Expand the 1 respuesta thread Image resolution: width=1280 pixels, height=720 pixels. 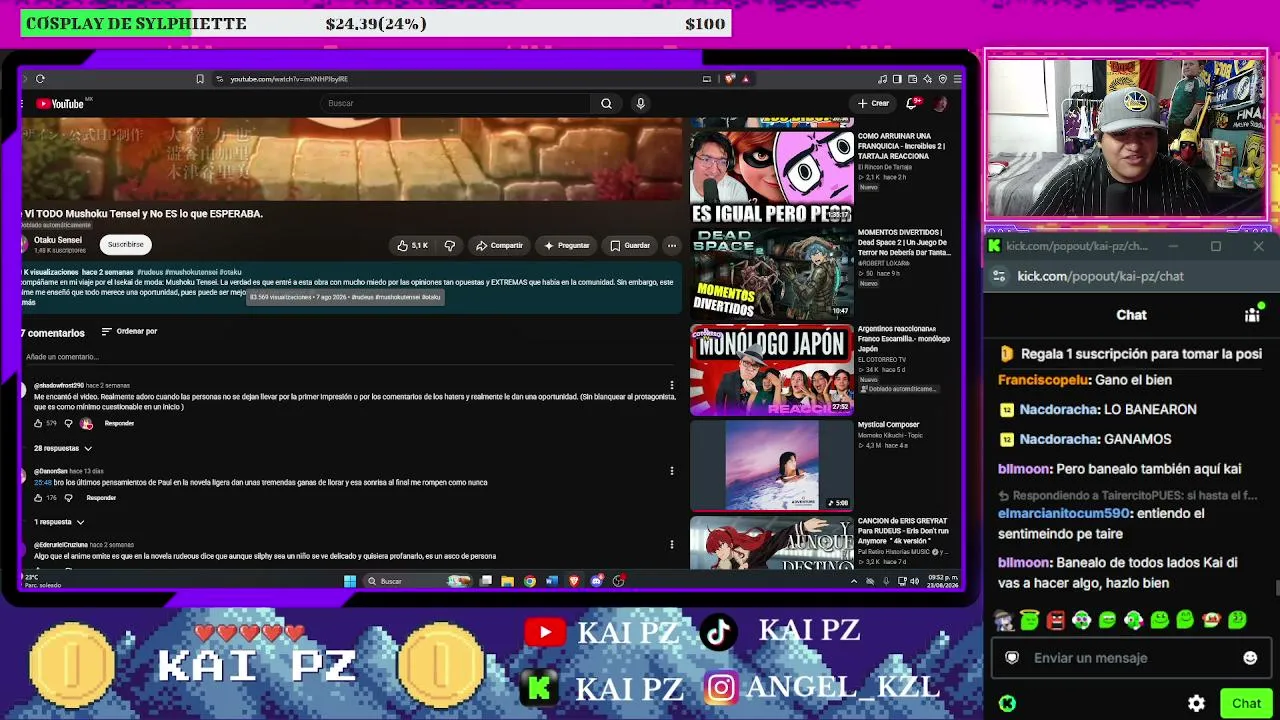click(x=59, y=522)
